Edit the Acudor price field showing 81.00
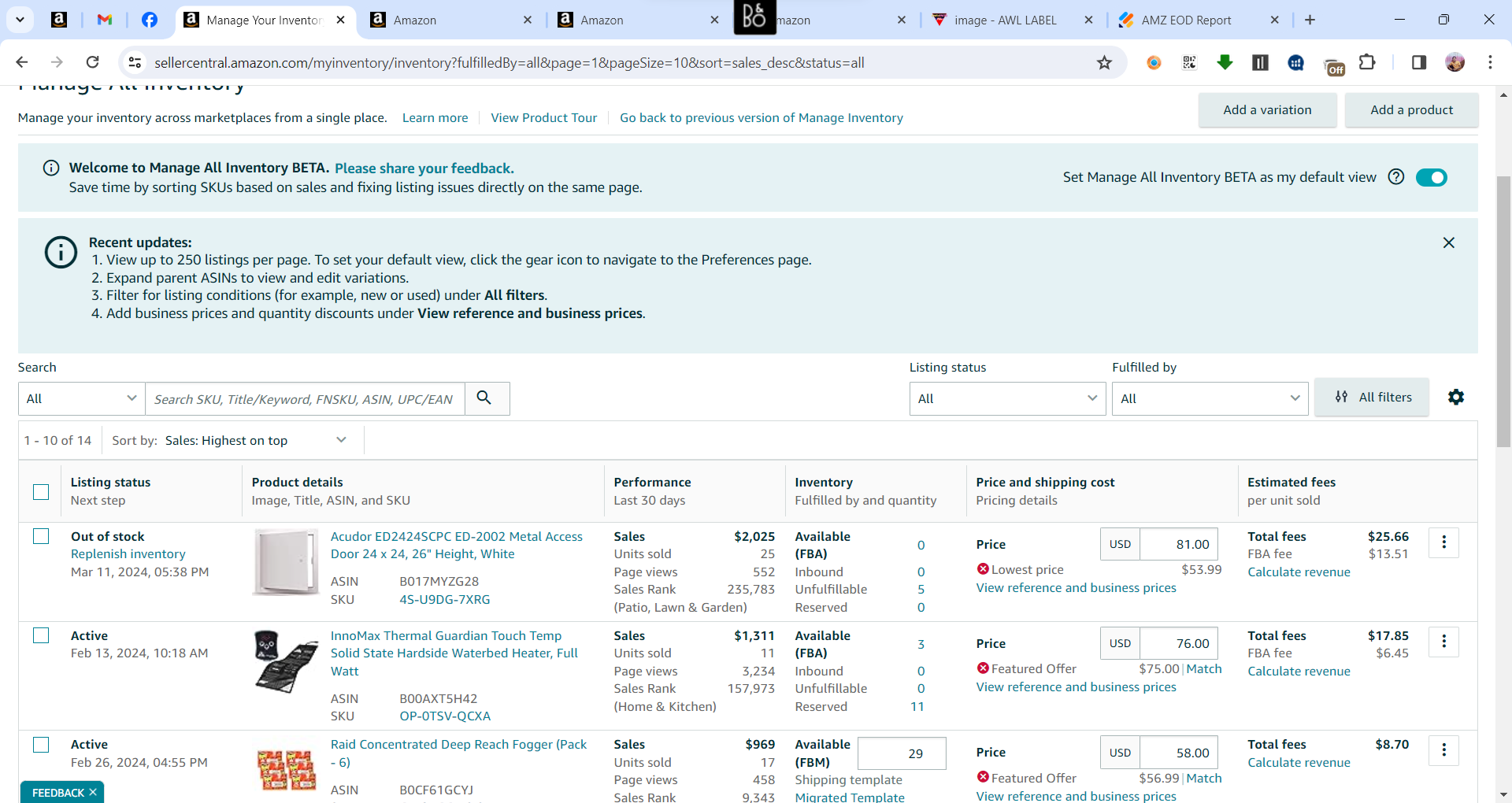This screenshot has height=803, width=1512. (1178, 544)
